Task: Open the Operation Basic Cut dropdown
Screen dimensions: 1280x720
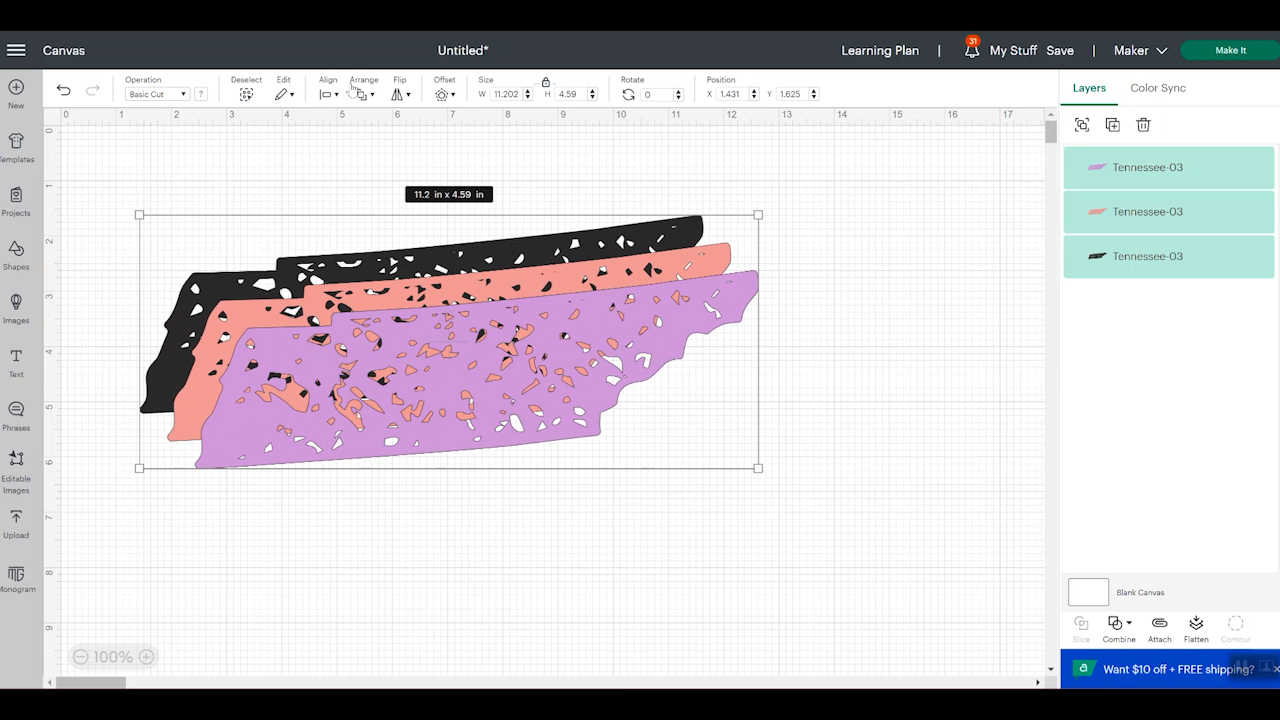Action: [x=157, y=94]
